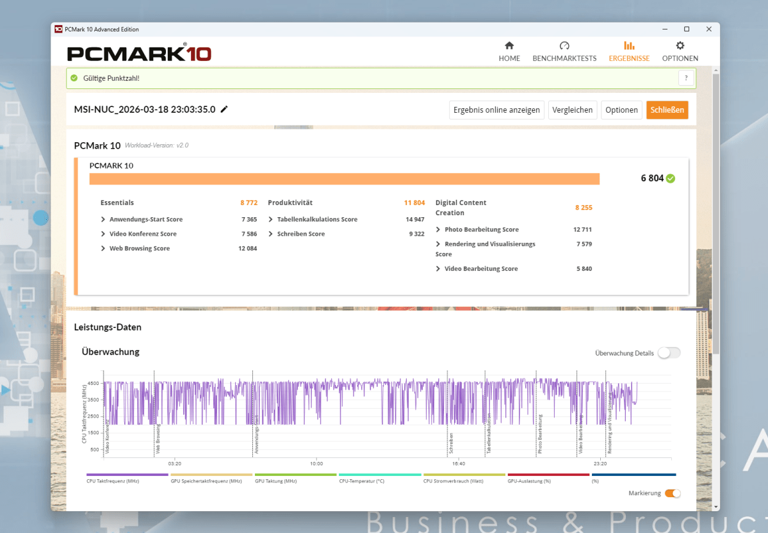Expand the Web Browsing Score row

103,249
